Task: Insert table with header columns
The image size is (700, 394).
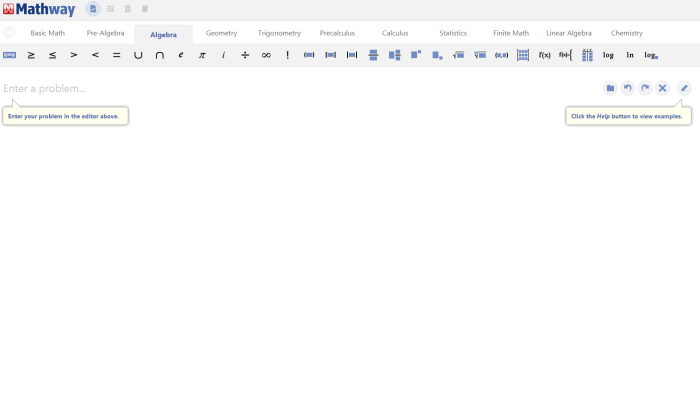Action: tap(587, 55)
